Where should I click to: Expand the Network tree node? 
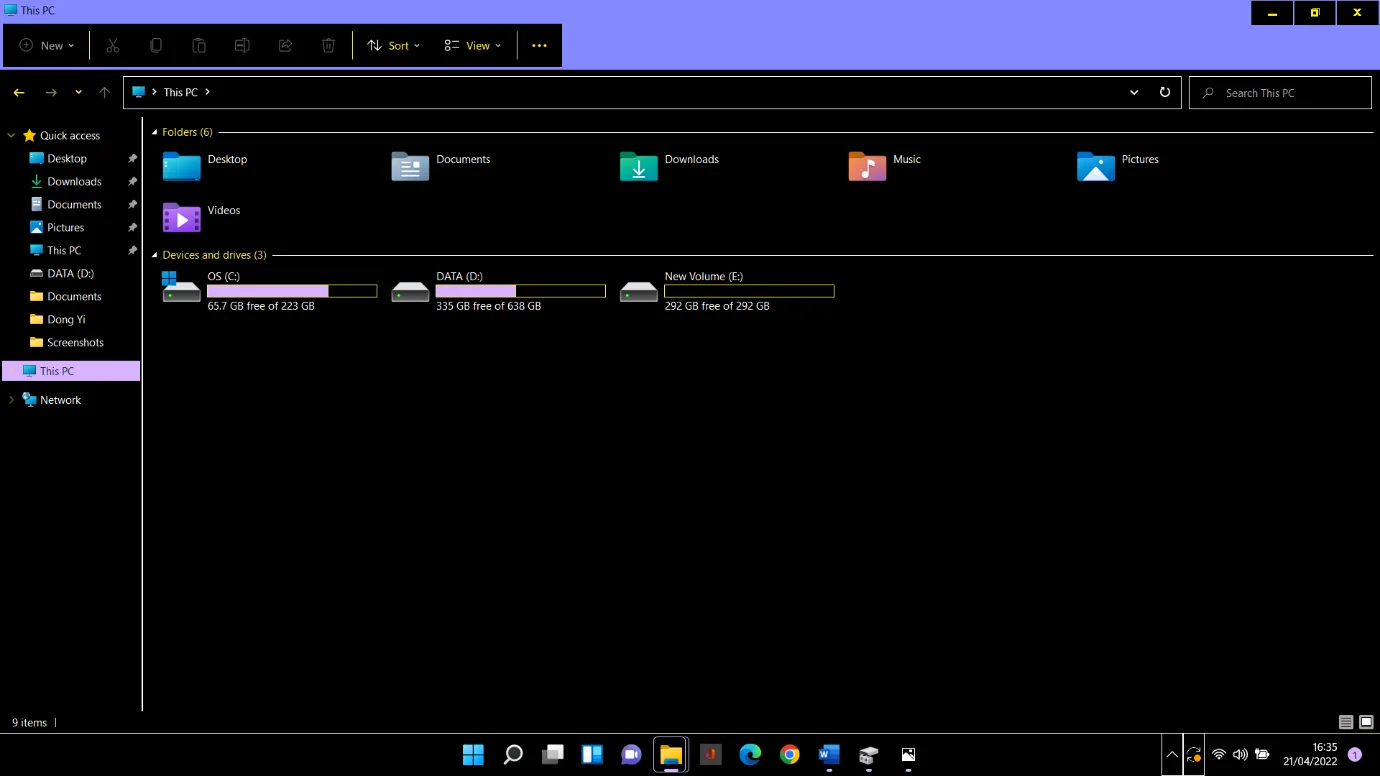[11, 400]
